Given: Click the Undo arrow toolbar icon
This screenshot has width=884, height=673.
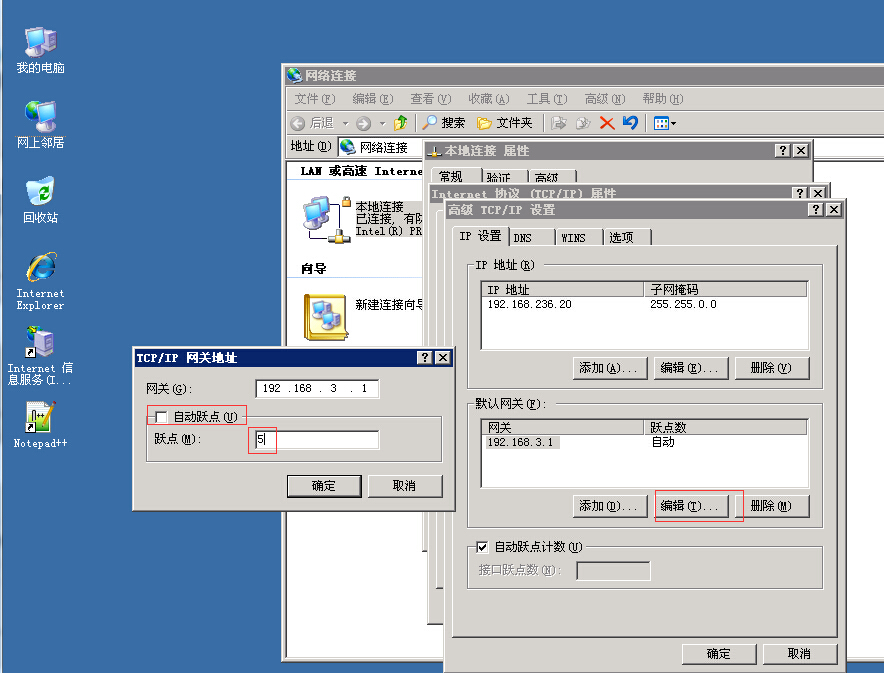Looking at the screenshot, I should tap(629, 123).
